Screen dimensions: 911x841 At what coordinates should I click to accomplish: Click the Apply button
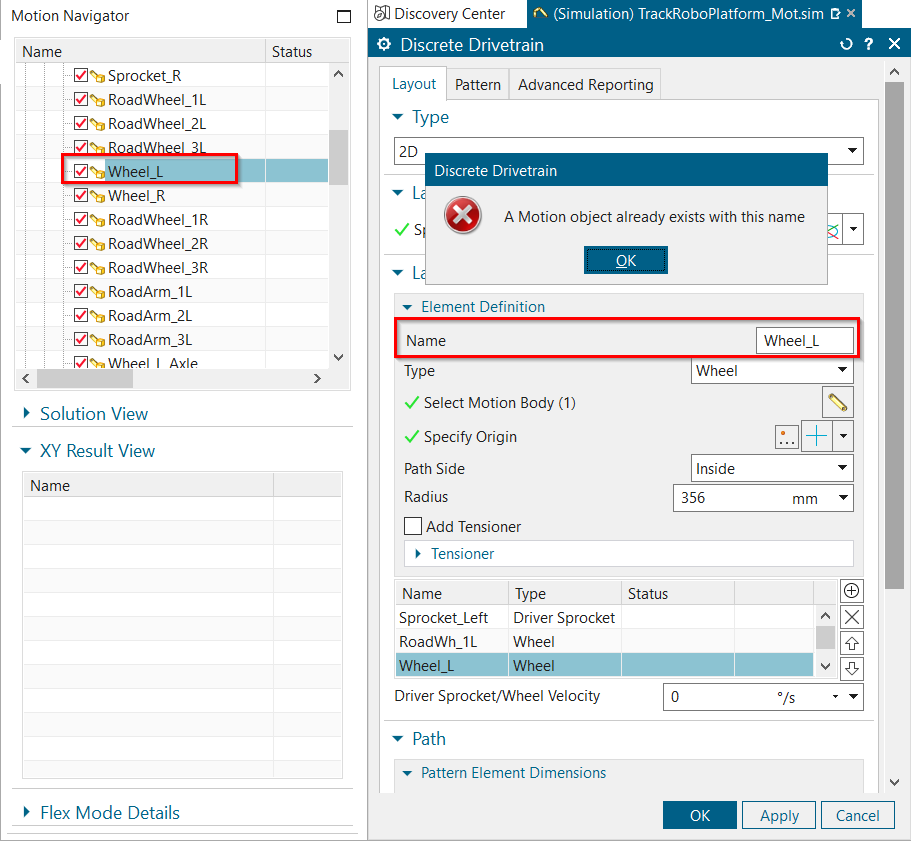[x=778, y=814]
